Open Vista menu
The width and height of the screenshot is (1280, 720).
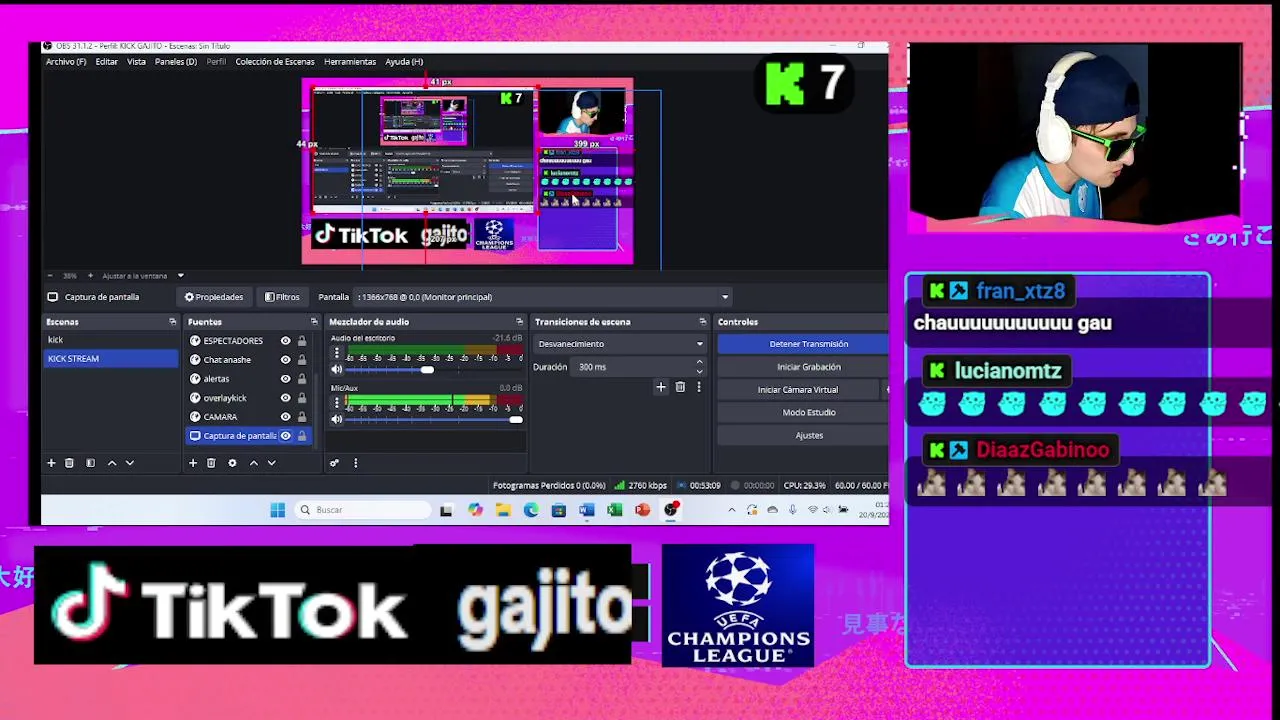(136, 62)
